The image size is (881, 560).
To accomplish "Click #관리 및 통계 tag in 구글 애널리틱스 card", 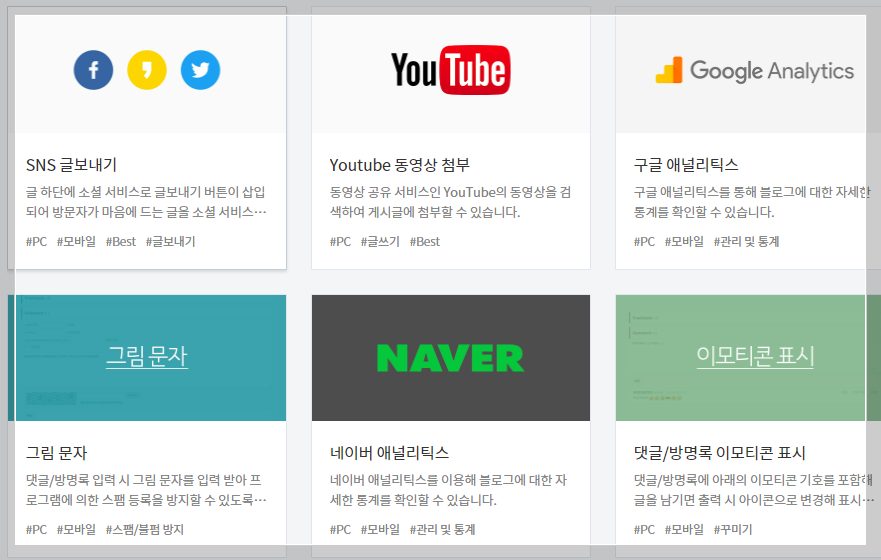I will point(746,242).
